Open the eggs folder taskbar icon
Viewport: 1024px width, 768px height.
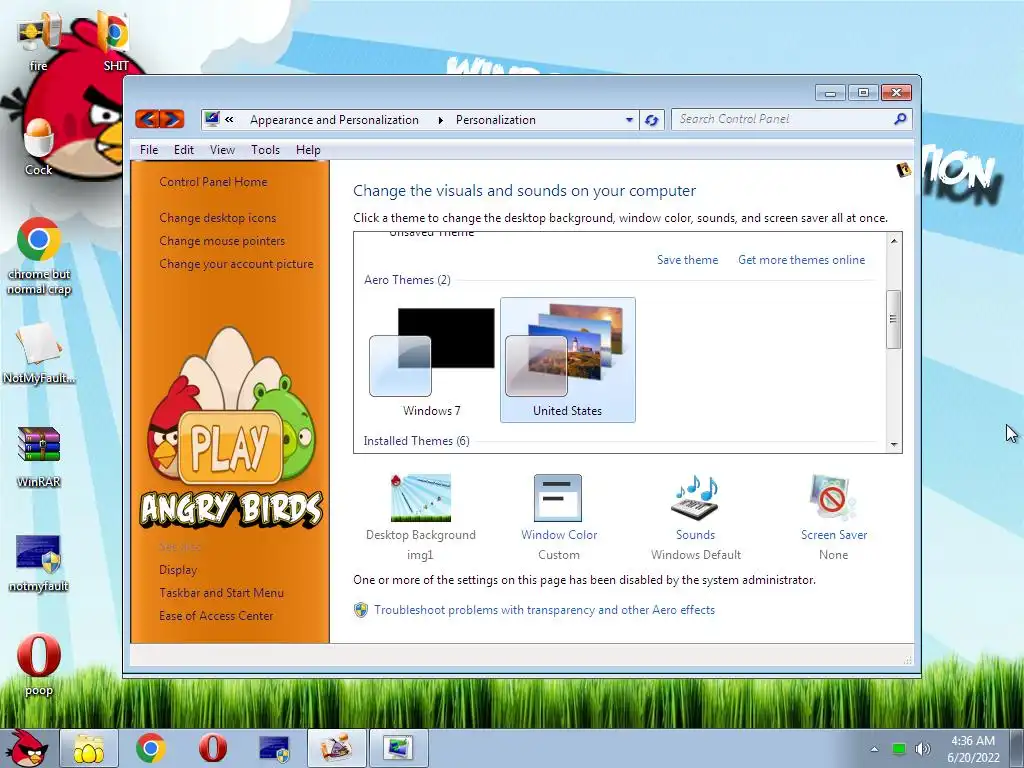pyautogui.click(x=89, y=748)
